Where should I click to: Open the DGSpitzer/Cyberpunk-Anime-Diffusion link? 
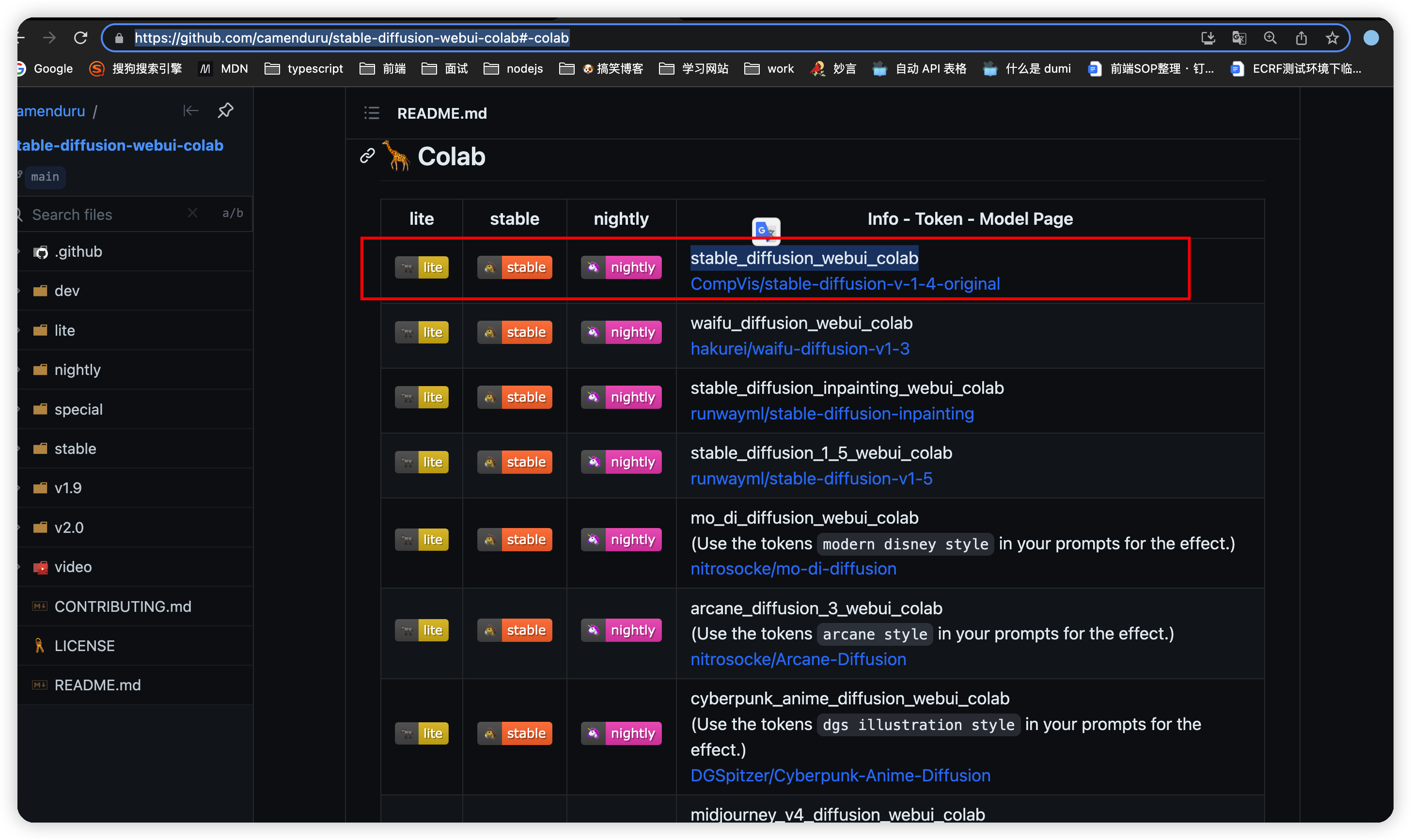click(x=840, y=776)
